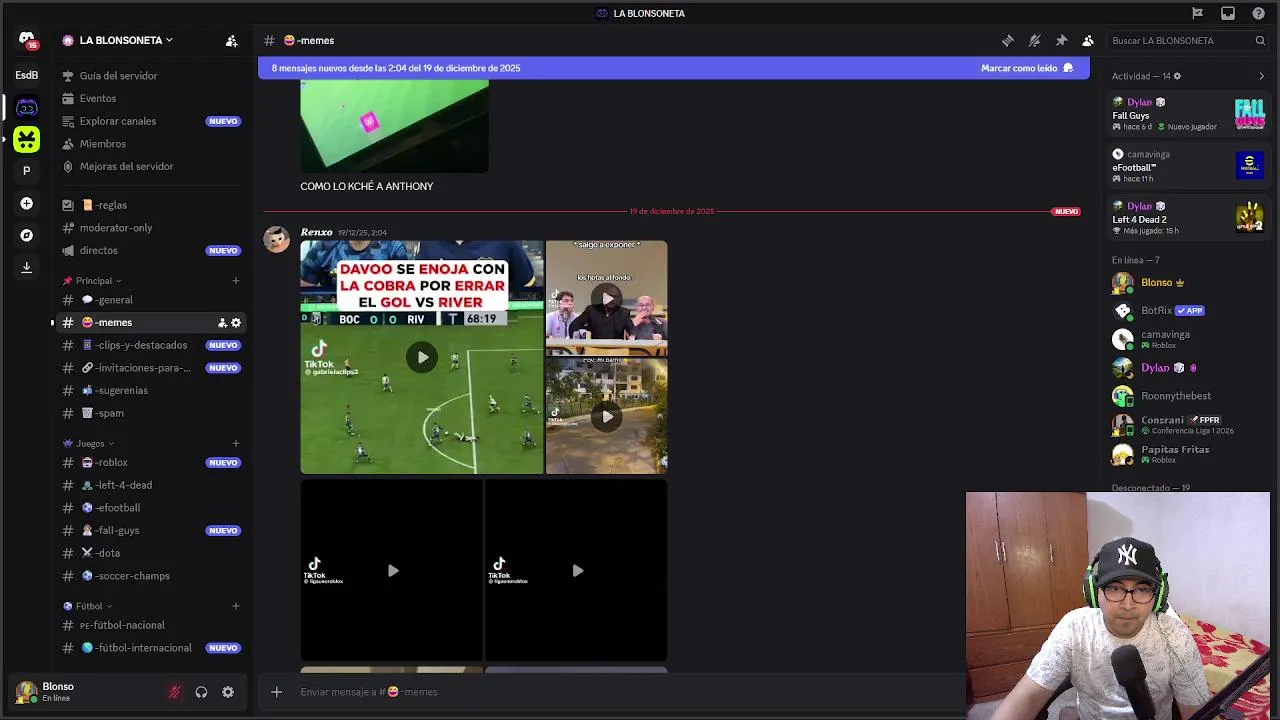
Task: Select the reglas channel
Action: point(150,205)
